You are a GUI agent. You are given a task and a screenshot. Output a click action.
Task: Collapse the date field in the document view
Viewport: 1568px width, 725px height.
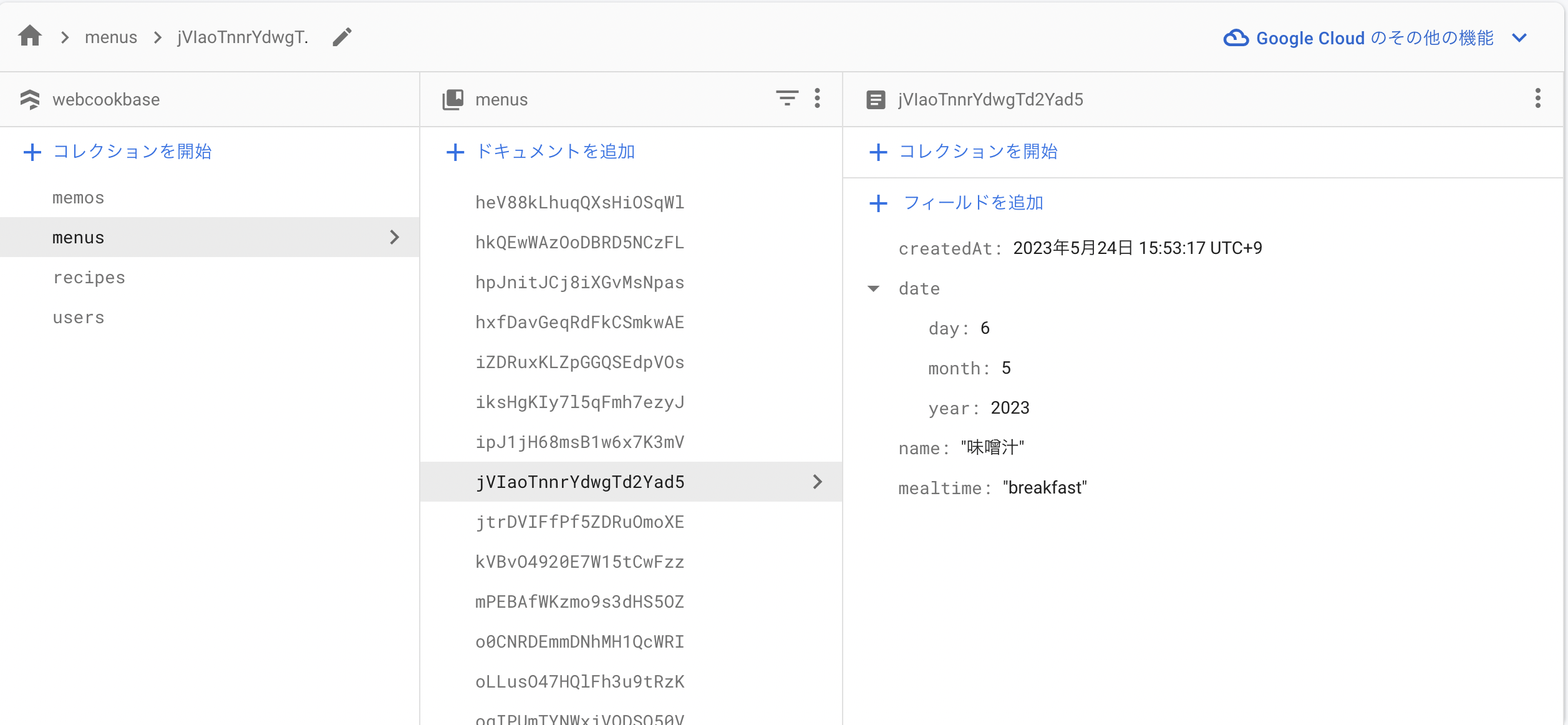coord(875,288)
